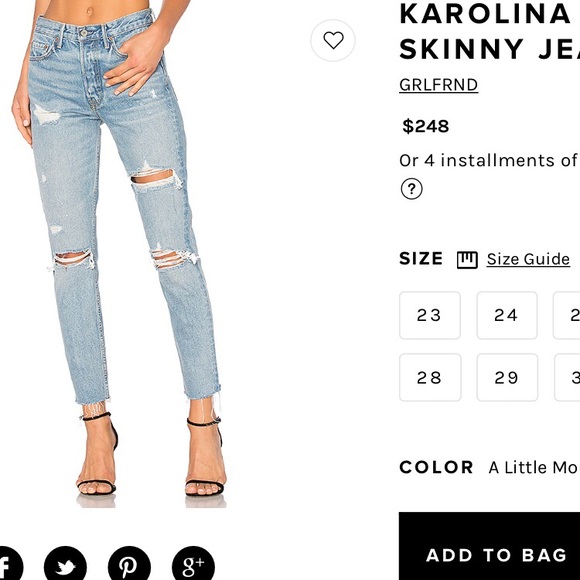Choose size 29 option

click(507, 377)
